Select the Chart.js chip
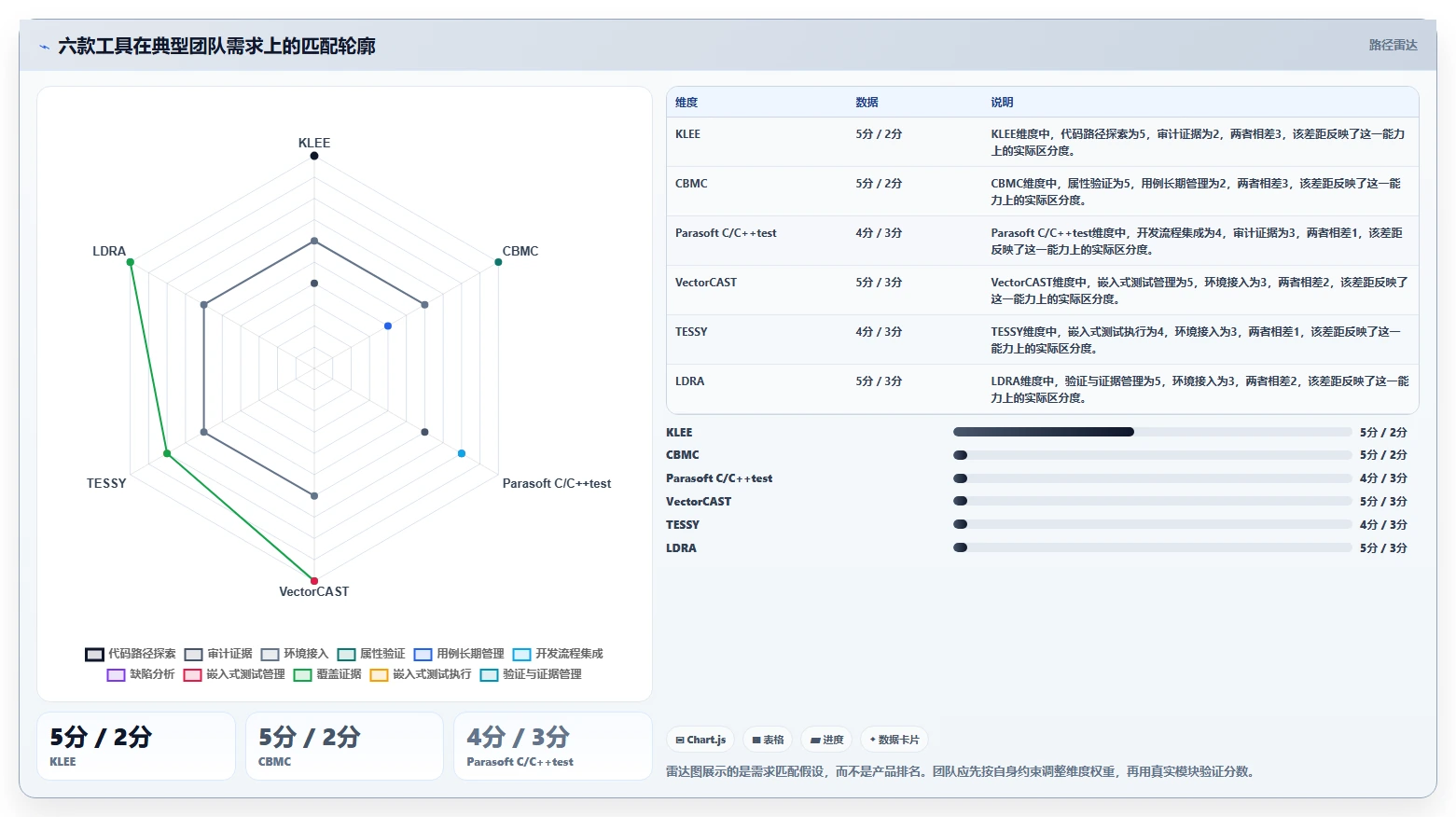Viewport: 1456px width, 817px height. 700,740
